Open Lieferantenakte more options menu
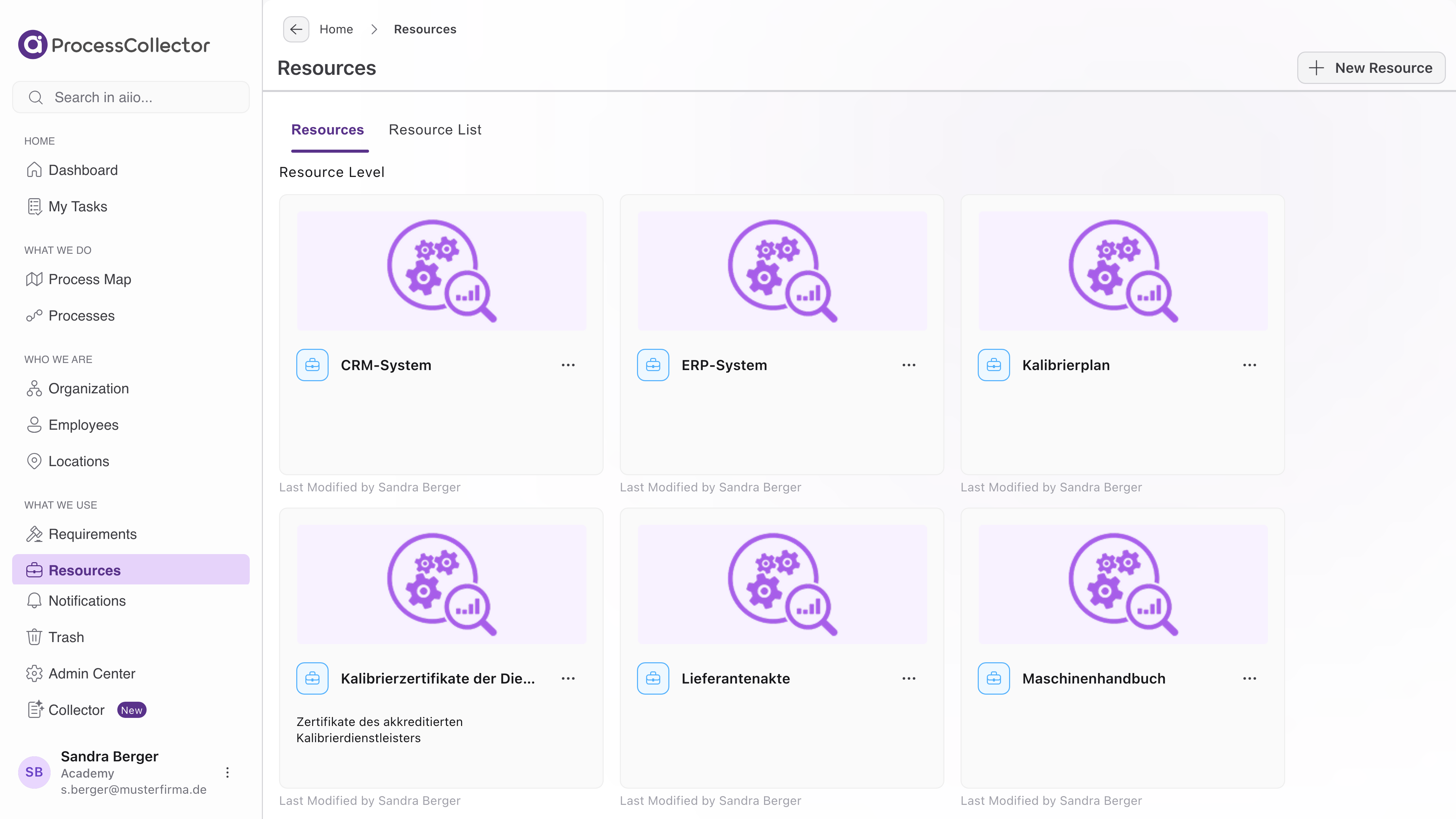This screenshot has width=1456, height=819. point(909,678)
